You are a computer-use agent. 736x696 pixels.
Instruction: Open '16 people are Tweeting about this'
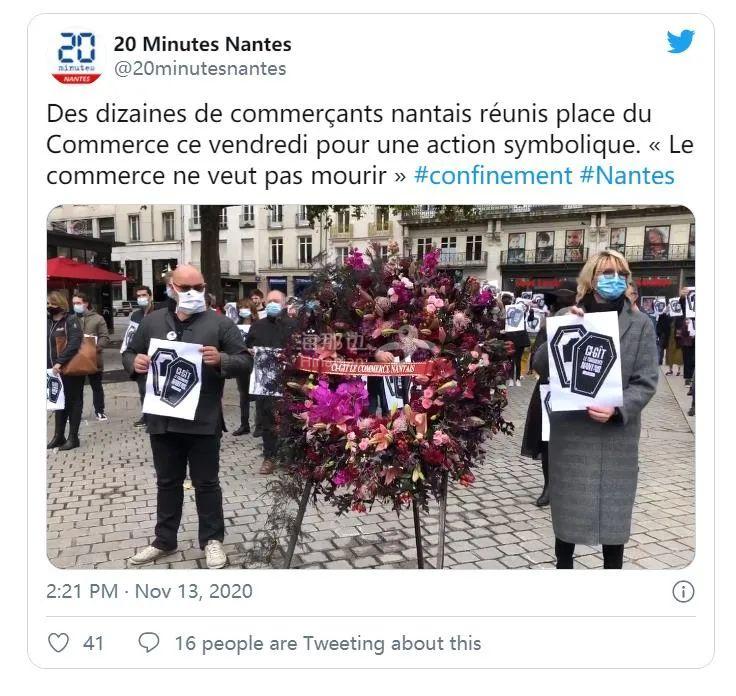tap(328, 643)
